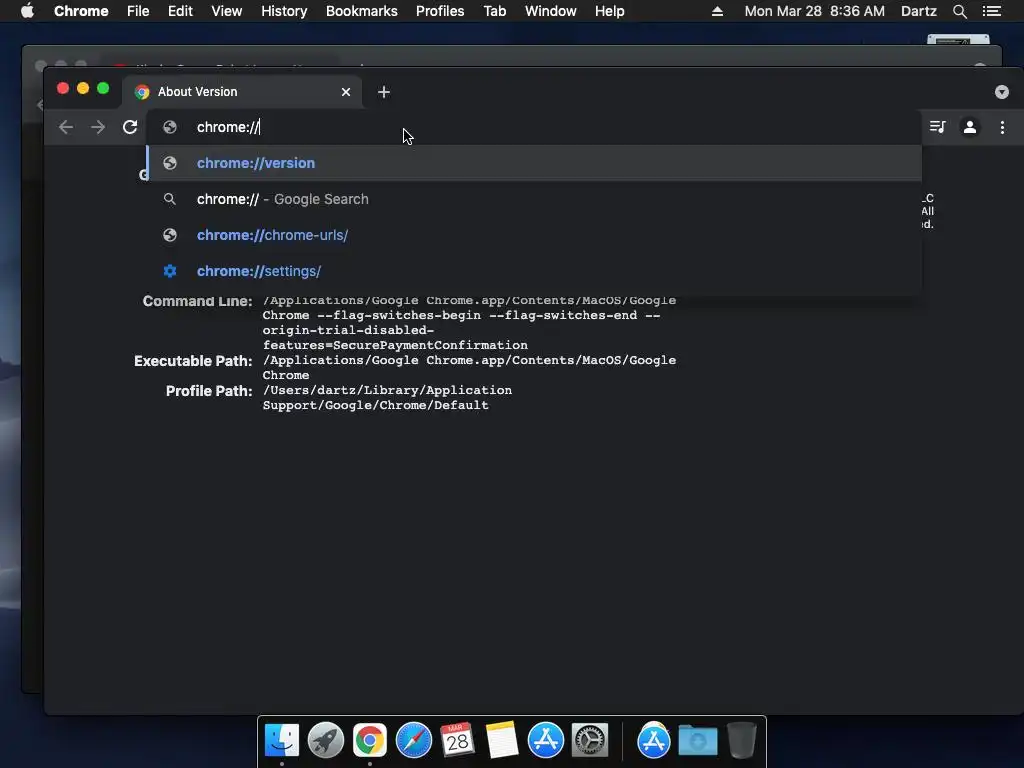Open the Apple menu
This screenshot has height=768, width=1024.
tap(27, 11)
